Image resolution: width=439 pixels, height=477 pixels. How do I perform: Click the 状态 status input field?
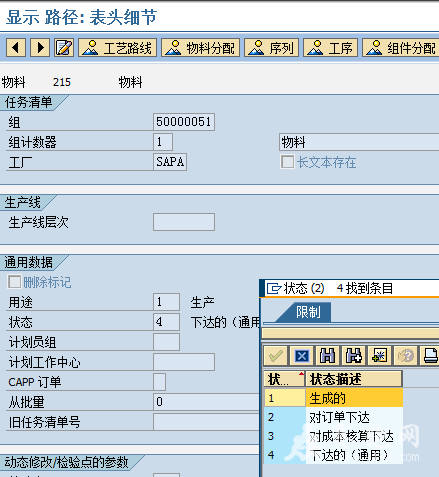166,322
